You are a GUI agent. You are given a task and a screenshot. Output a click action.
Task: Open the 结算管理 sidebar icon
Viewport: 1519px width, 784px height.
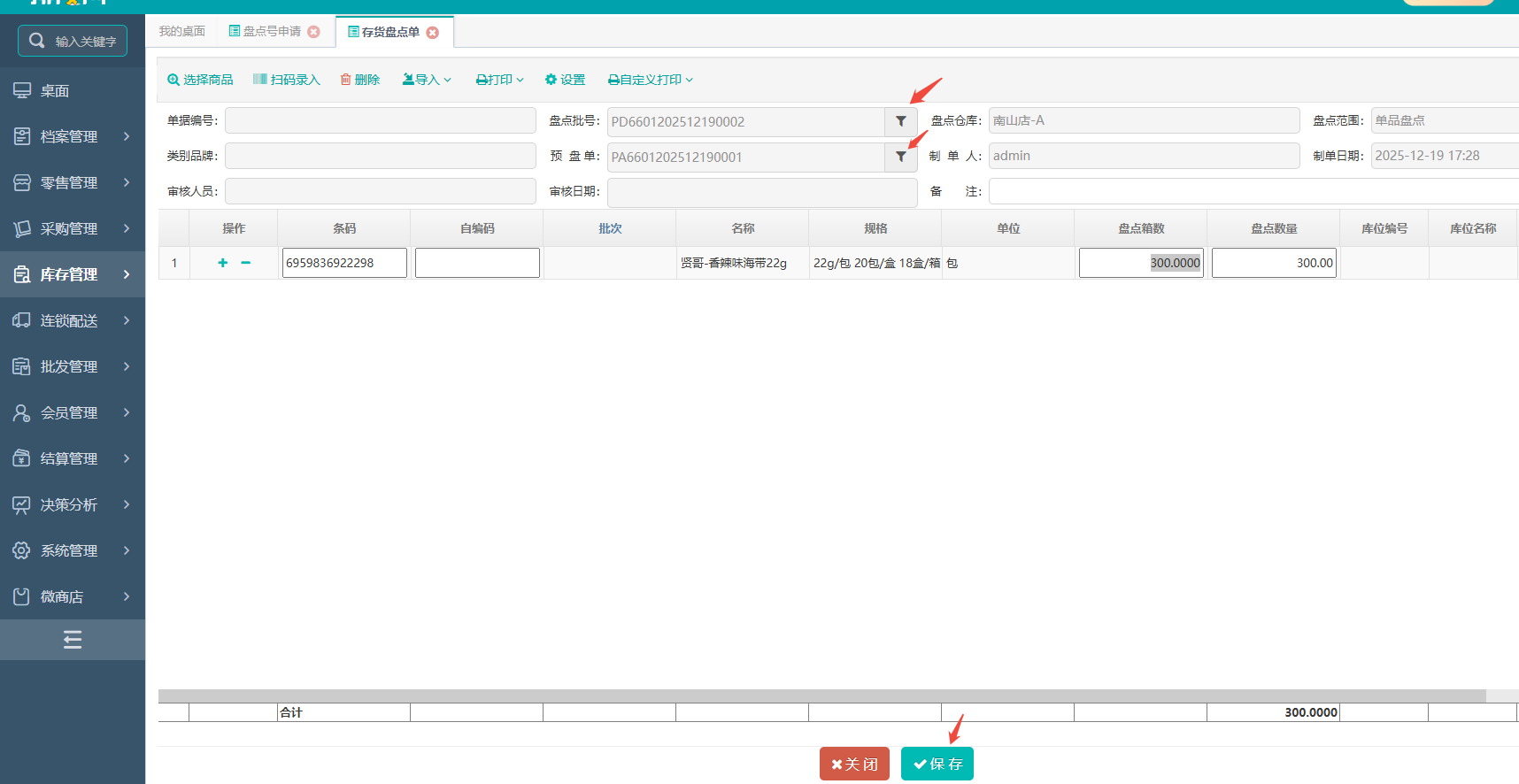point(22,458)
